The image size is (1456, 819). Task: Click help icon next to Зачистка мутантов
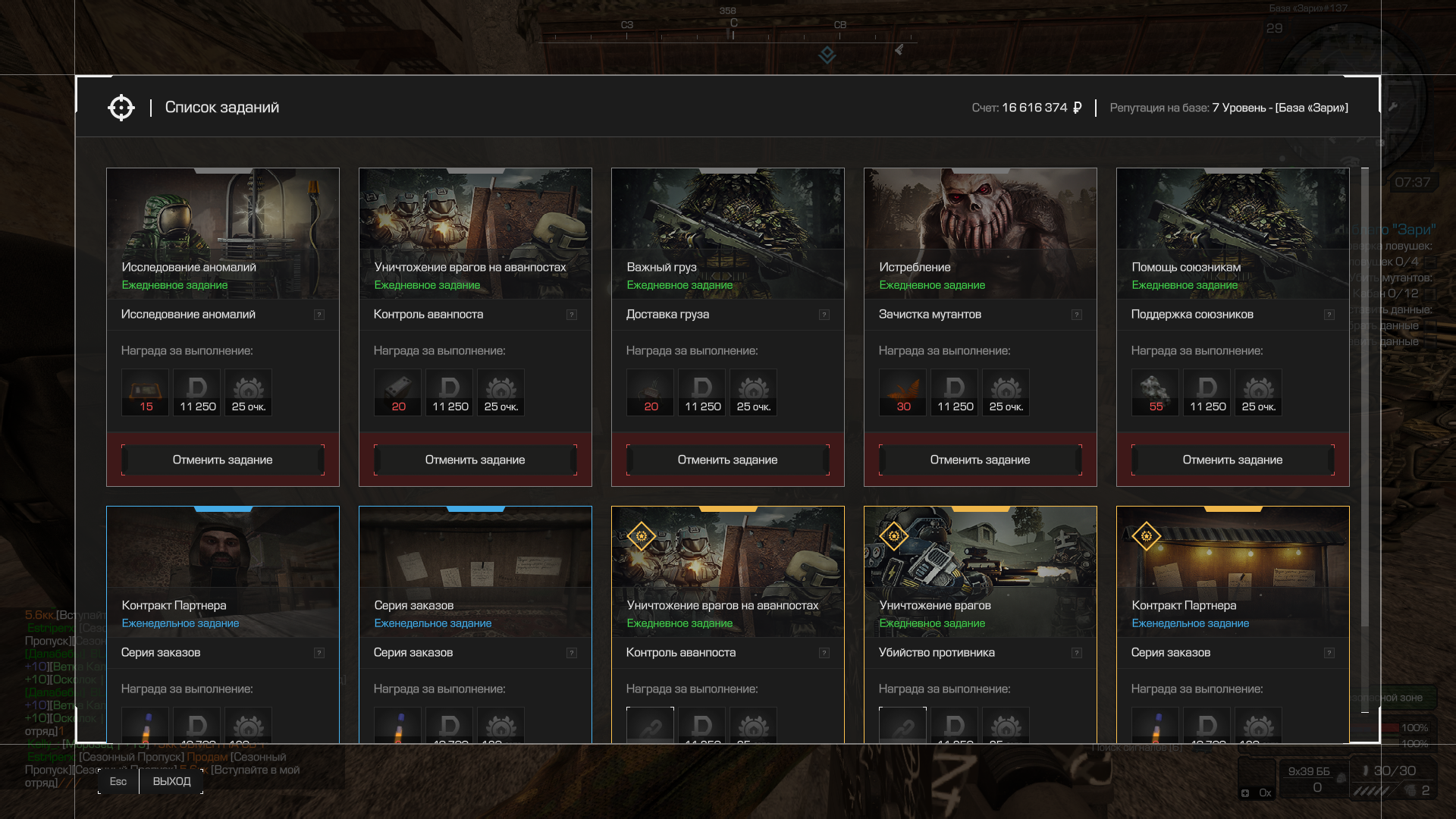(x=1077, y=315)
